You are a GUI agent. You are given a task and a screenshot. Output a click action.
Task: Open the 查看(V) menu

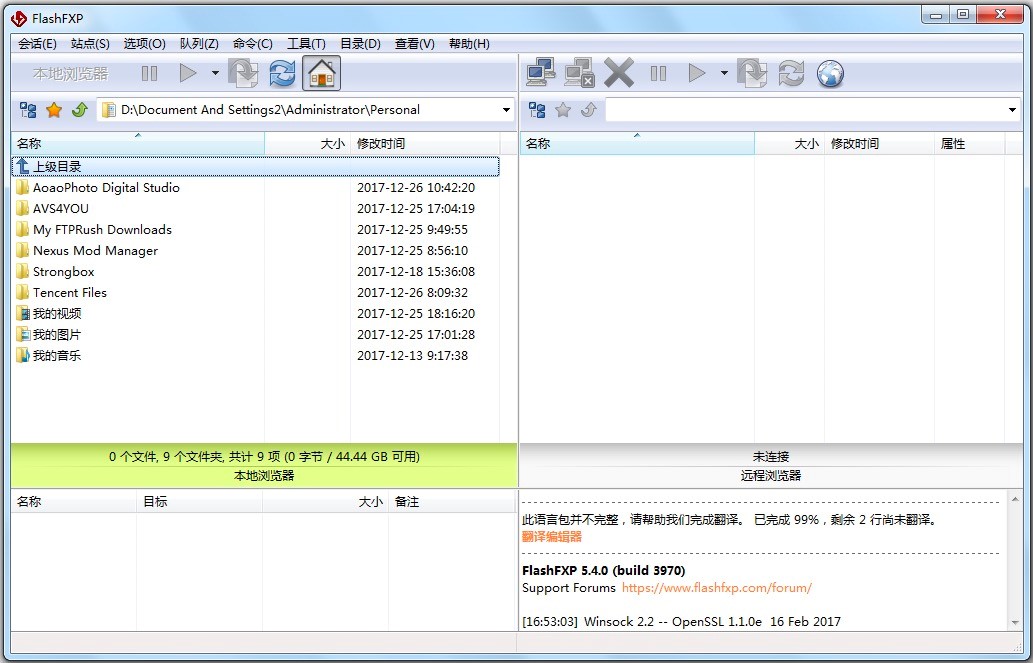[x=414, y=44]
